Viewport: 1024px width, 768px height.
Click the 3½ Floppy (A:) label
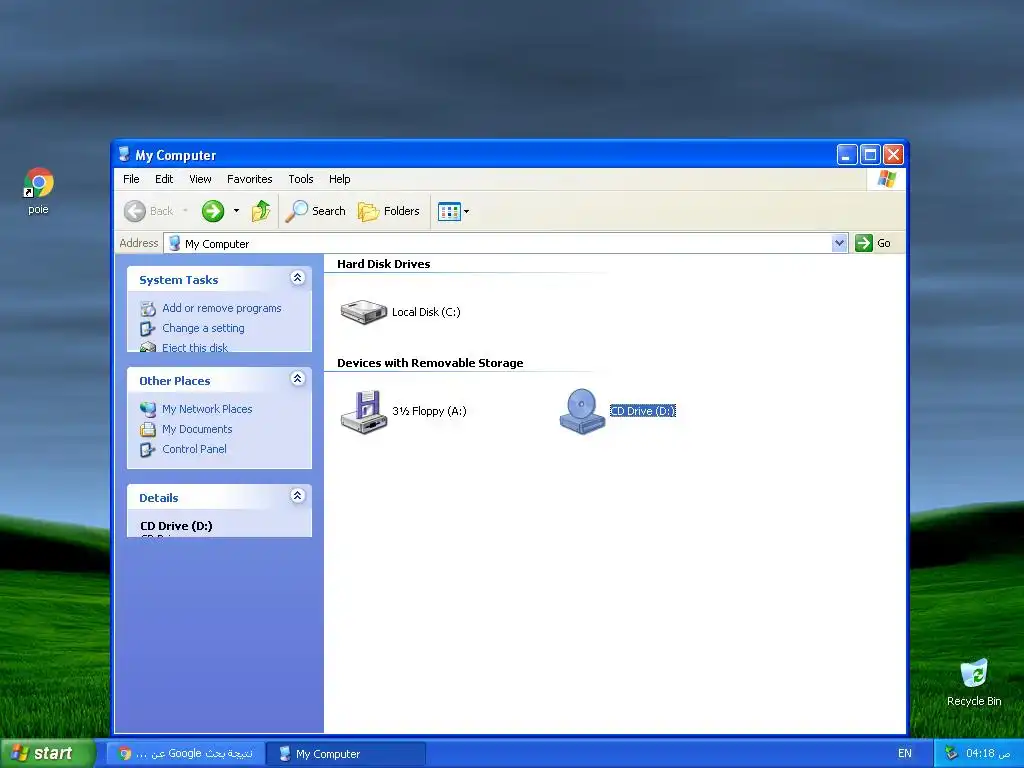[x=429, y=411]
